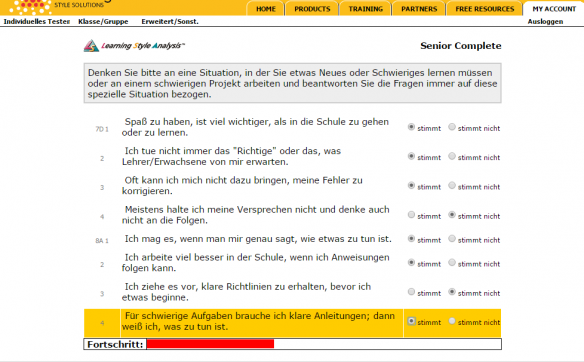Open the Erweitert/Sonst. menu
Image resolution: width=584 pixels, height=362 pixels.
pyautogui.click(x=170, y=22)
